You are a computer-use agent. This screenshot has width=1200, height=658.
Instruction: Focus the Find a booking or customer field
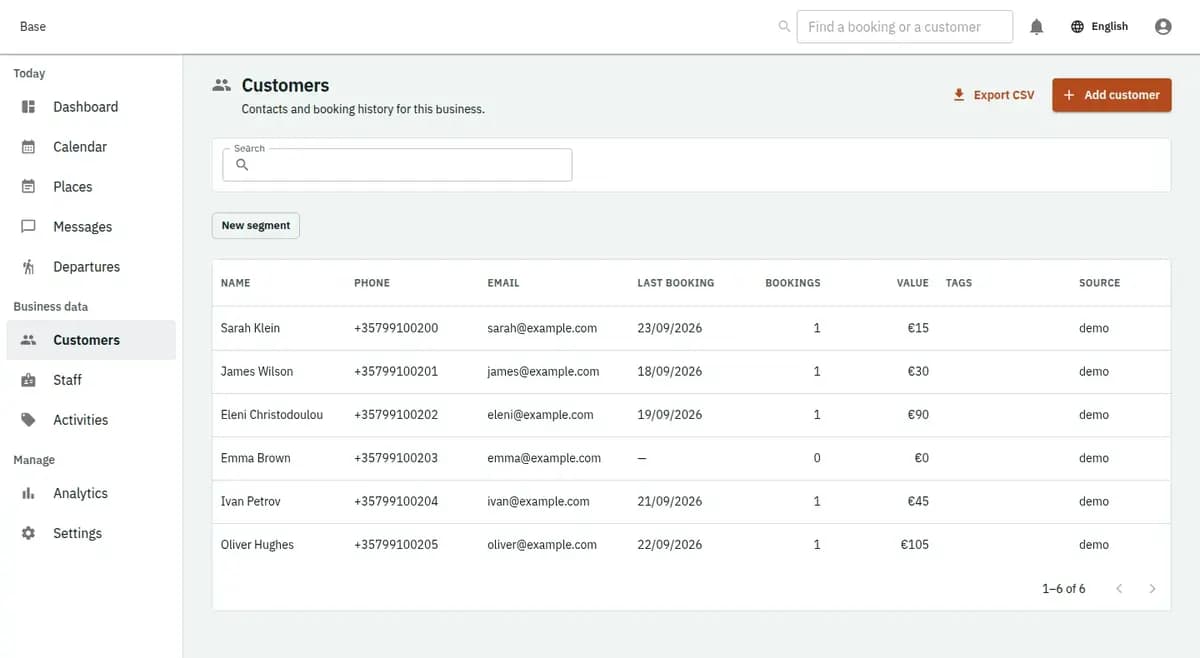(905, 27)
